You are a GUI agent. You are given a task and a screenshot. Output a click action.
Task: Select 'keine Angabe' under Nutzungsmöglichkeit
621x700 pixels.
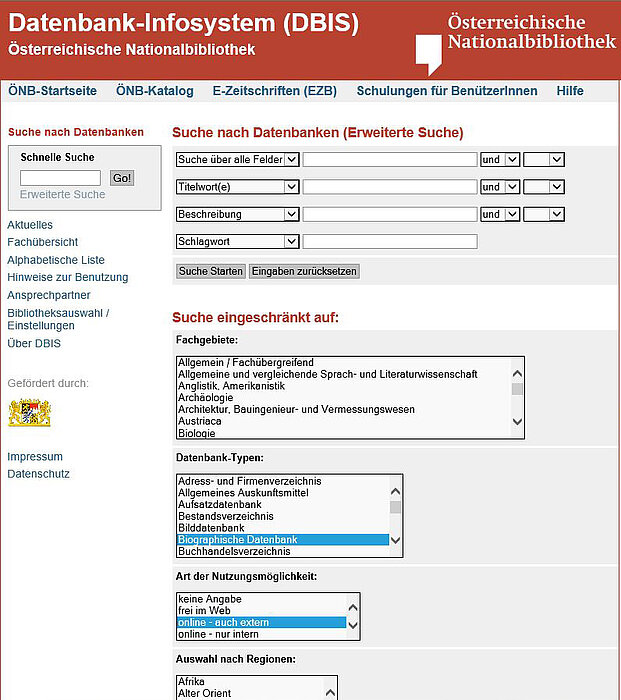point(262,599)
